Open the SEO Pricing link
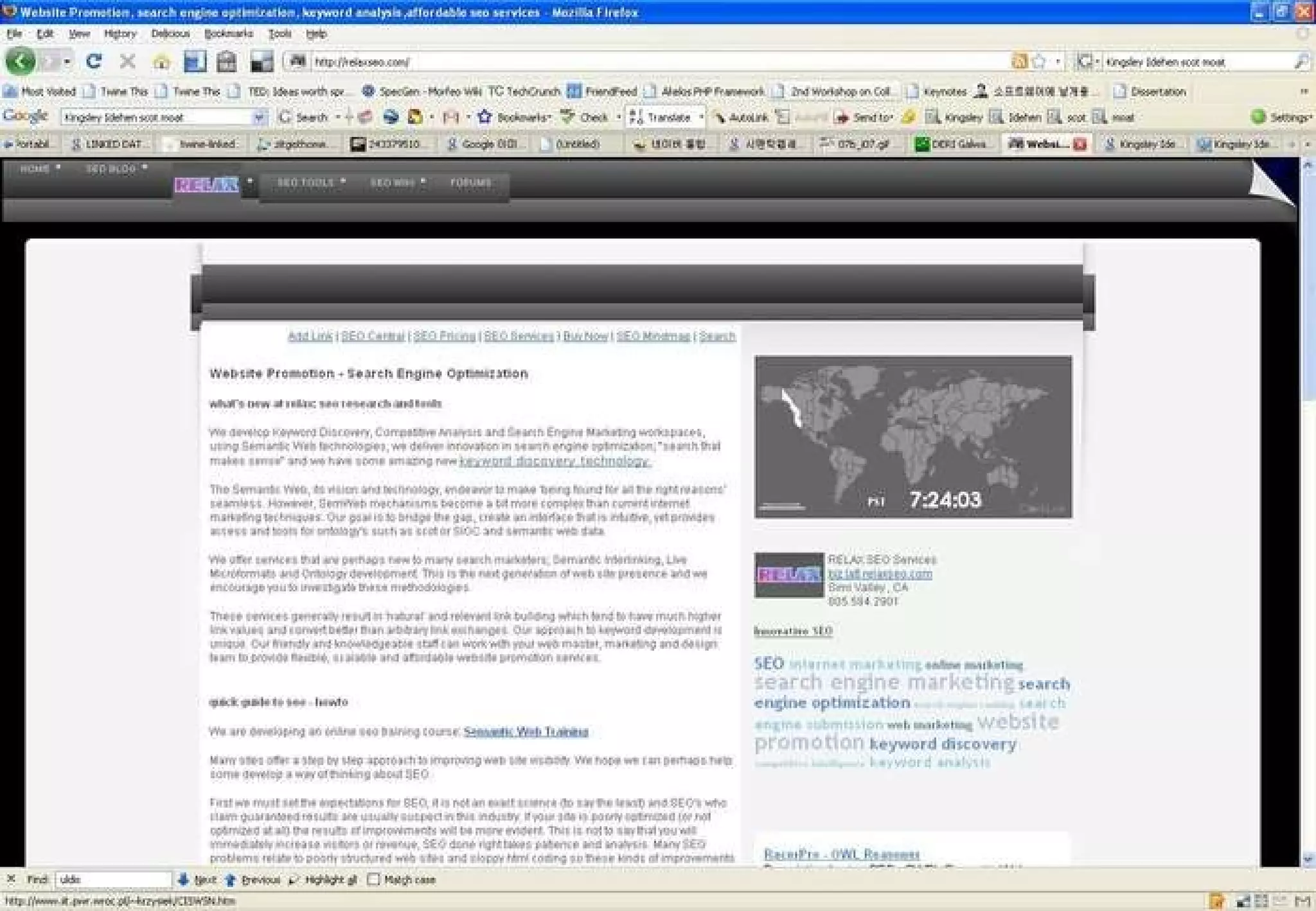This screenshot has height=911, width=1316. click(444, 336)
